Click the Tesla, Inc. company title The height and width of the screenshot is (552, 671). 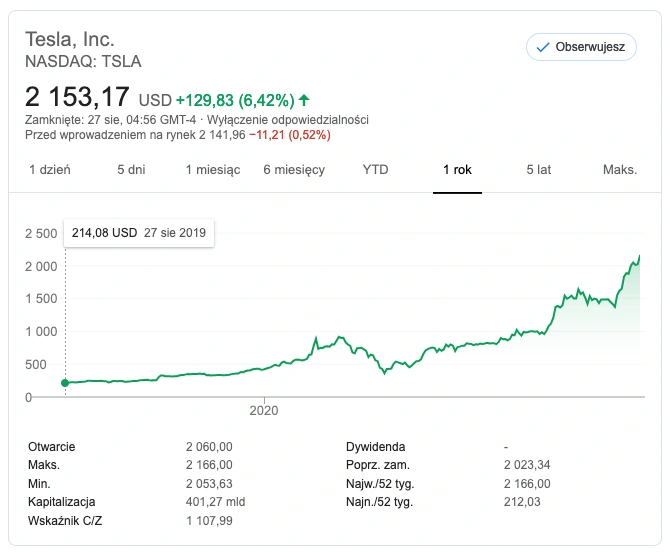click(x=70, y=39)
